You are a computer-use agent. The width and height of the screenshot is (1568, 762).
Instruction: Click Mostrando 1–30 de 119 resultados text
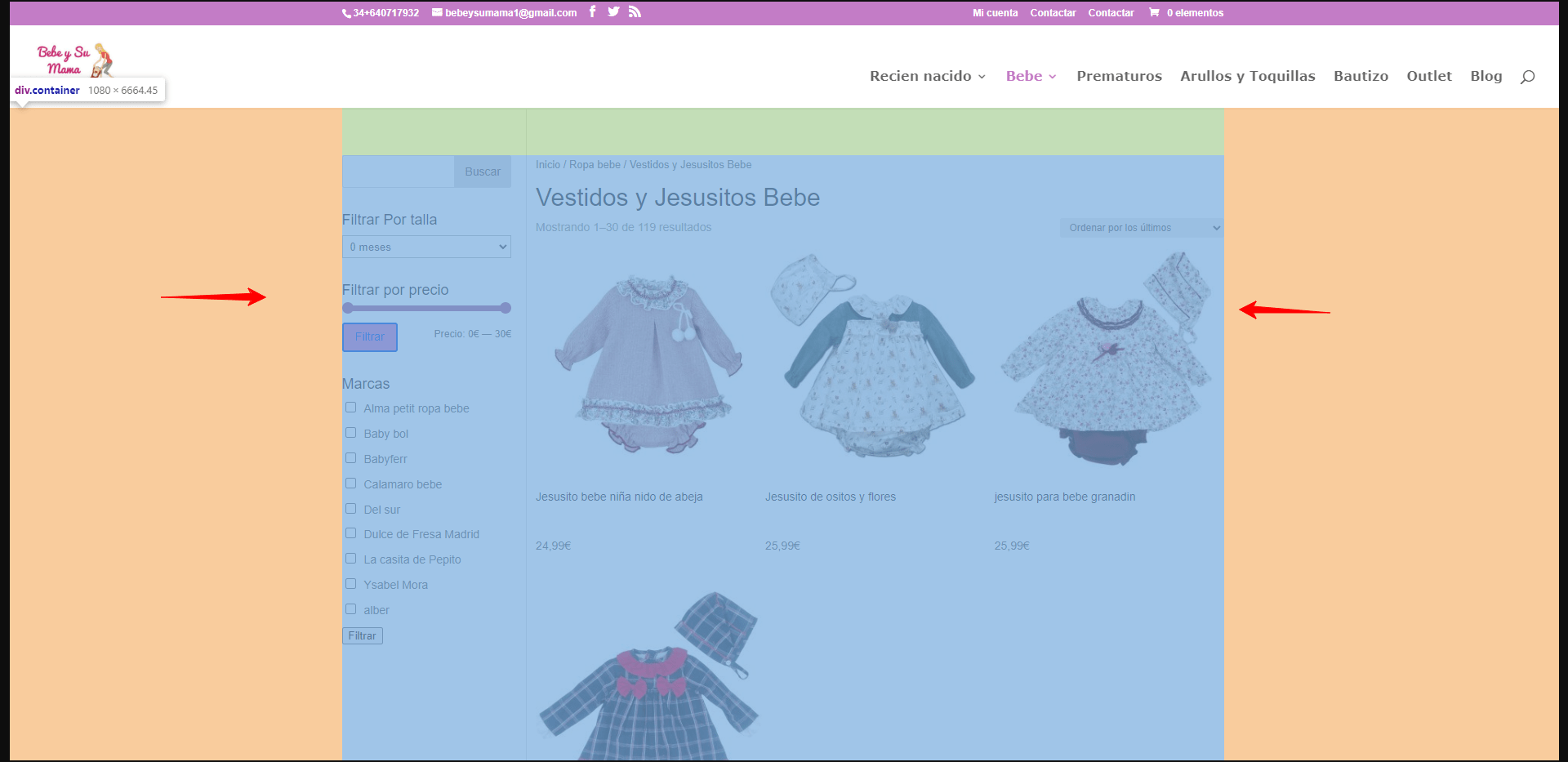click(x=623, y=227)
